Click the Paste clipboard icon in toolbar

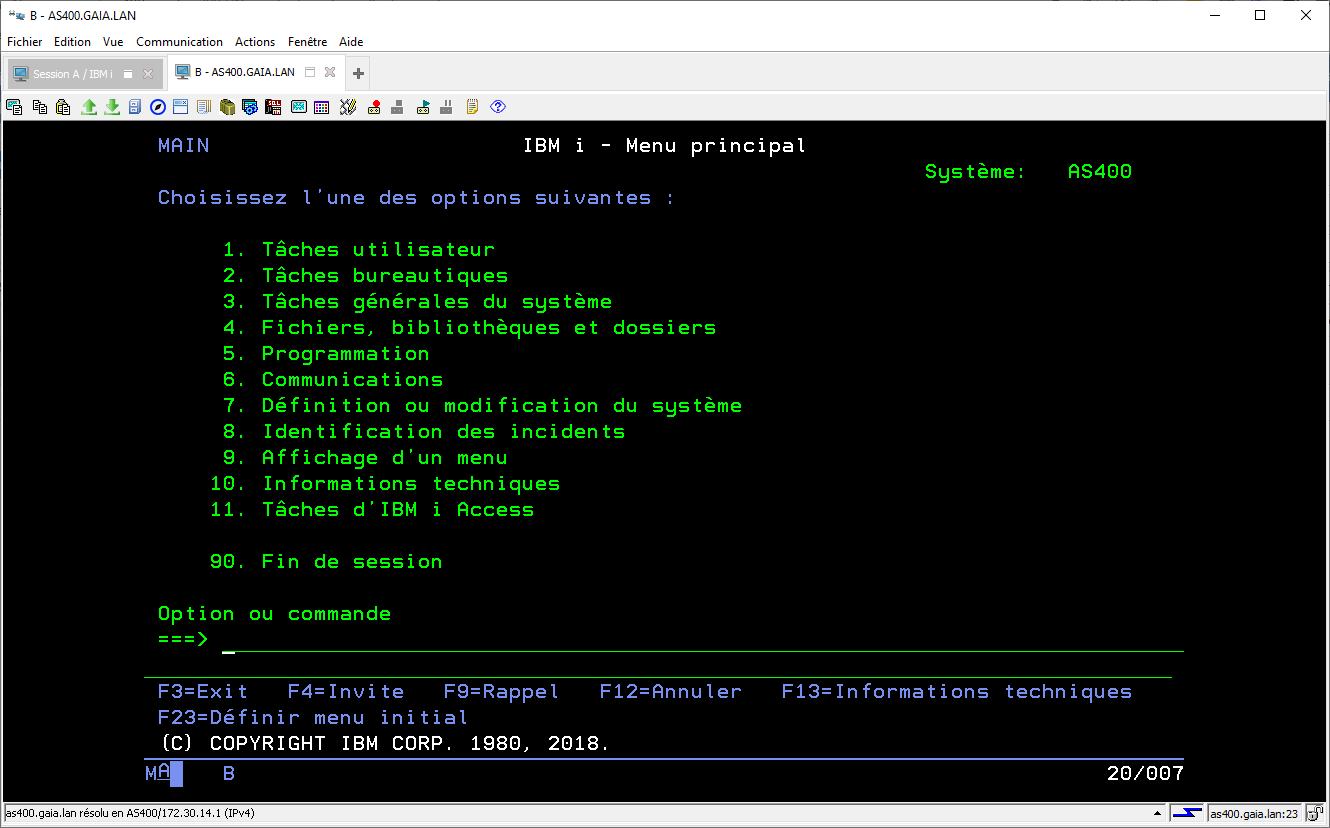click(63, 107)
